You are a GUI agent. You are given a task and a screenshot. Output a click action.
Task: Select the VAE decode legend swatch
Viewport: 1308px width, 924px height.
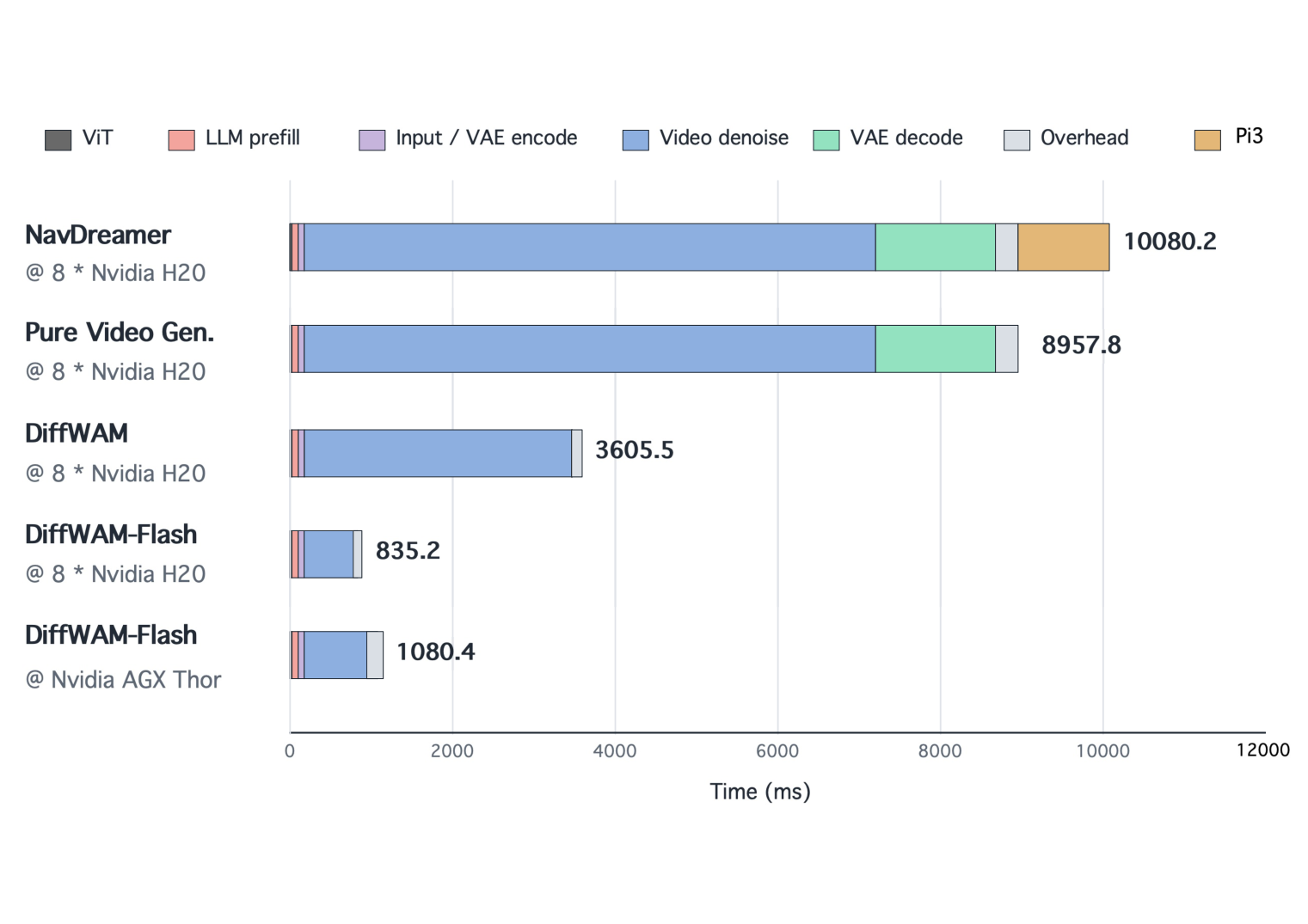[x=826, y=139]
